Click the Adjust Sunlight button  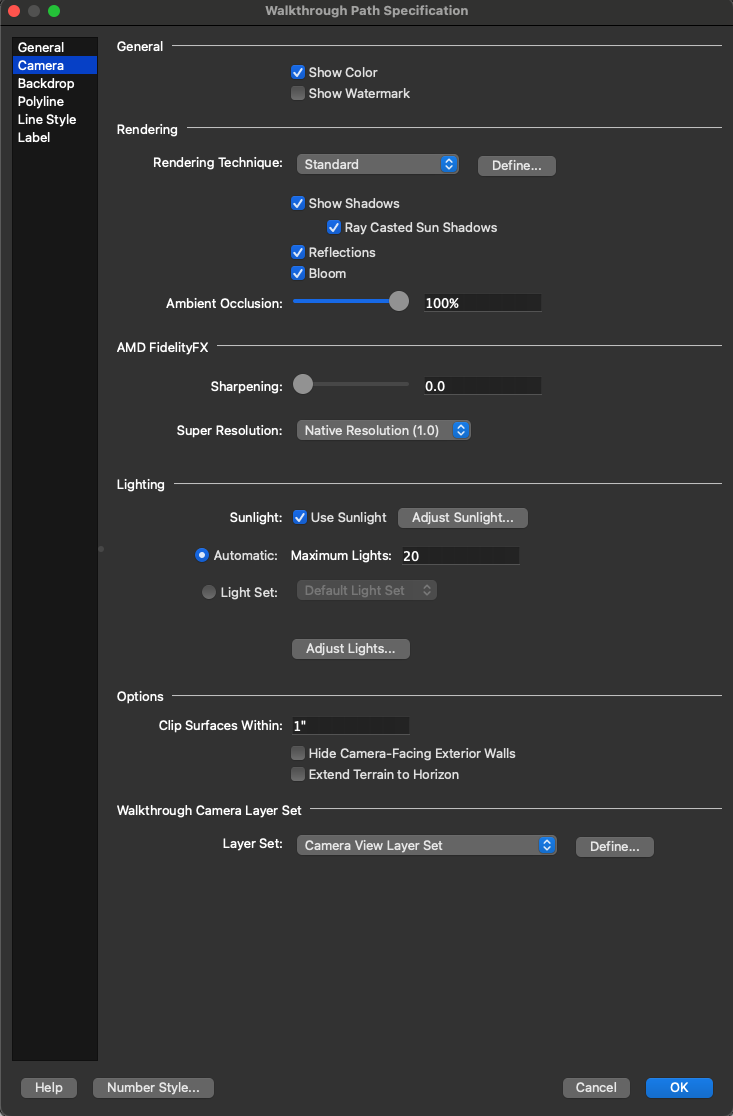(462, 517)
